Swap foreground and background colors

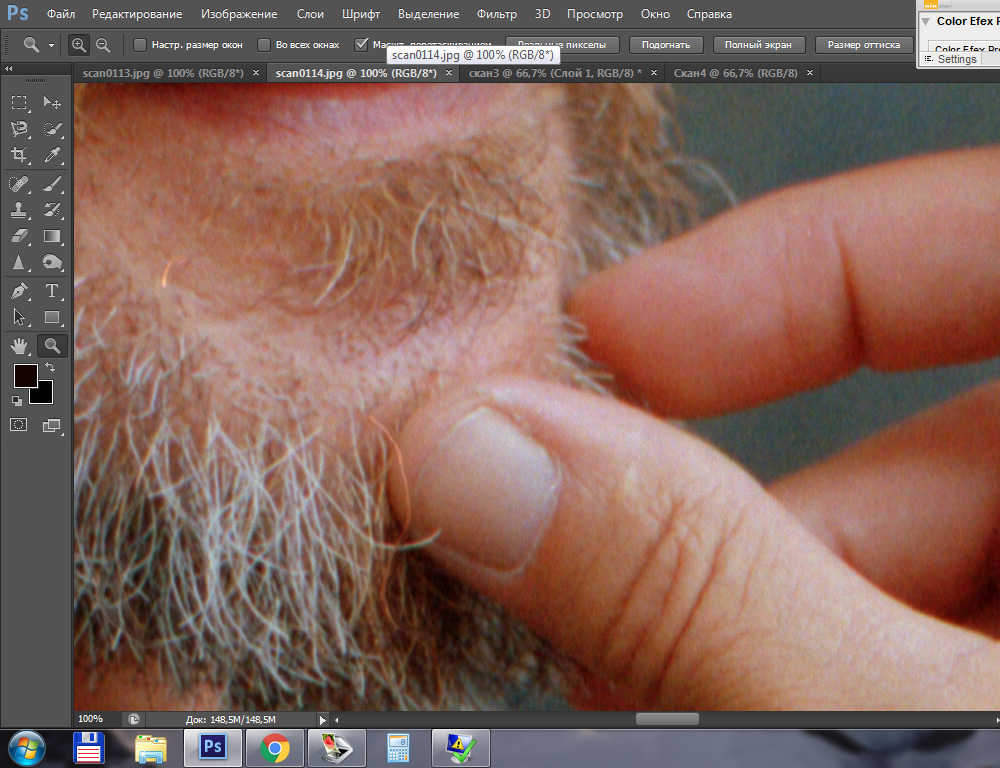(x=49, y=368)
